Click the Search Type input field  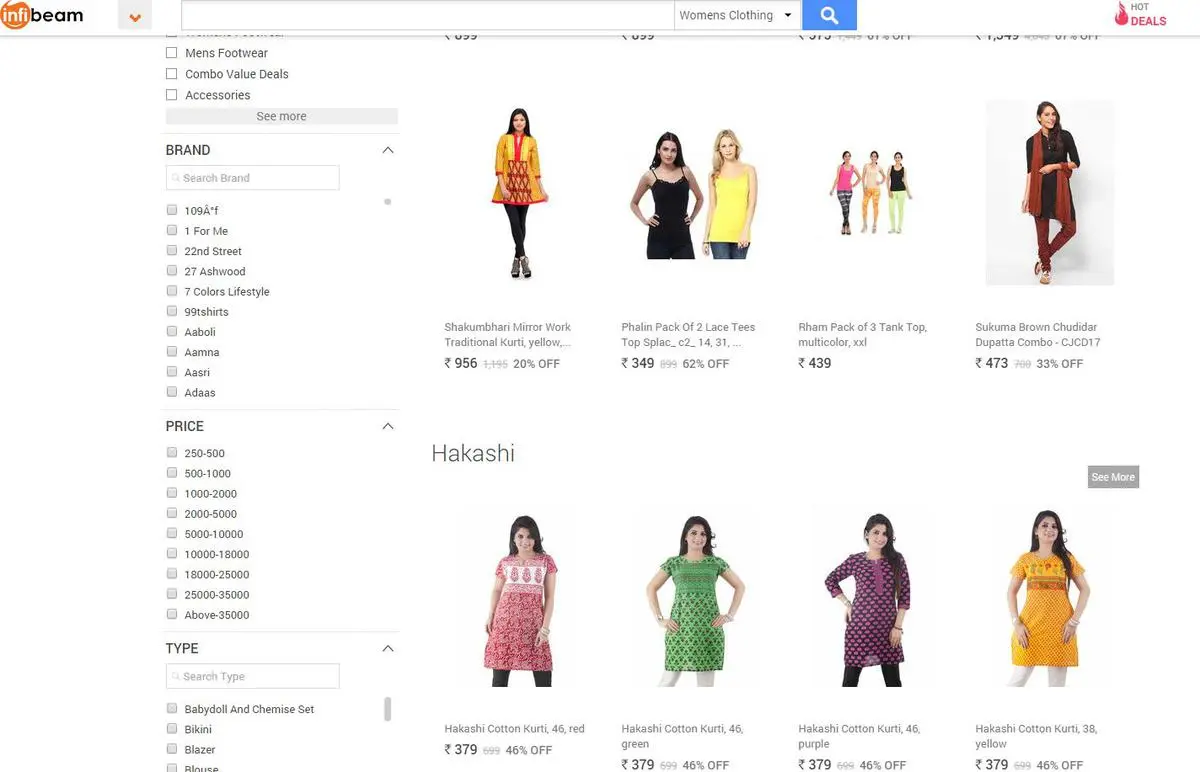(253, 676)
